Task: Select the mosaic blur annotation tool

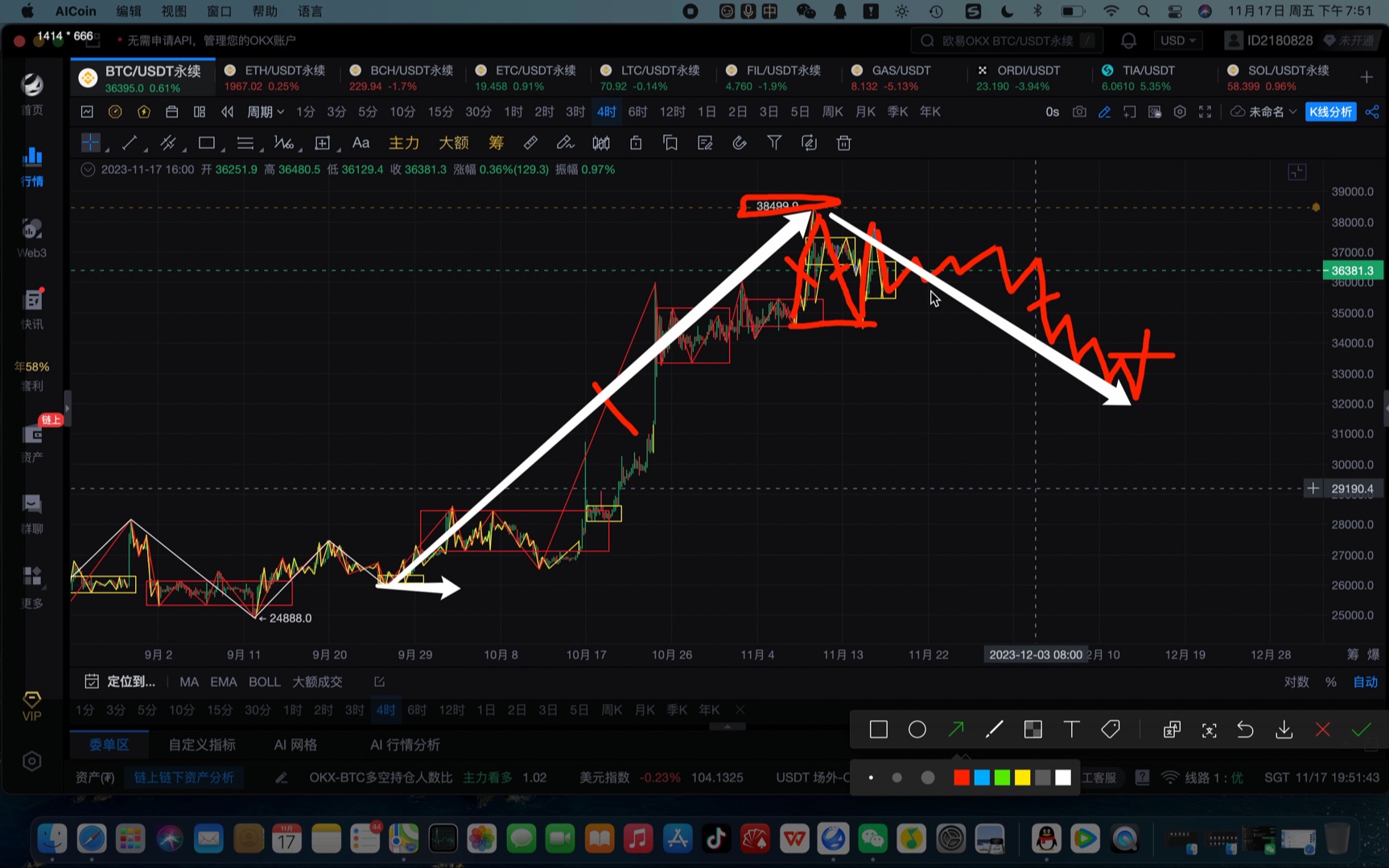Action: [x=1032, y=730]
